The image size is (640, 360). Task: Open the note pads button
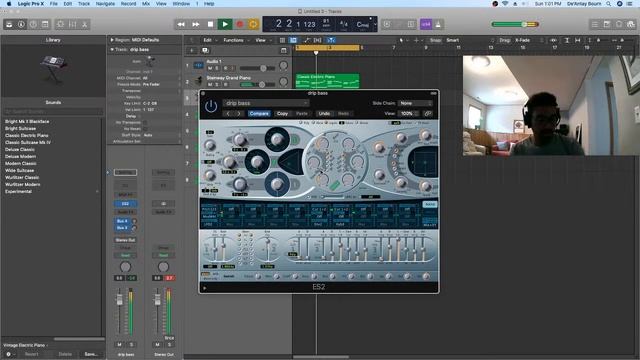click(607, 24)
